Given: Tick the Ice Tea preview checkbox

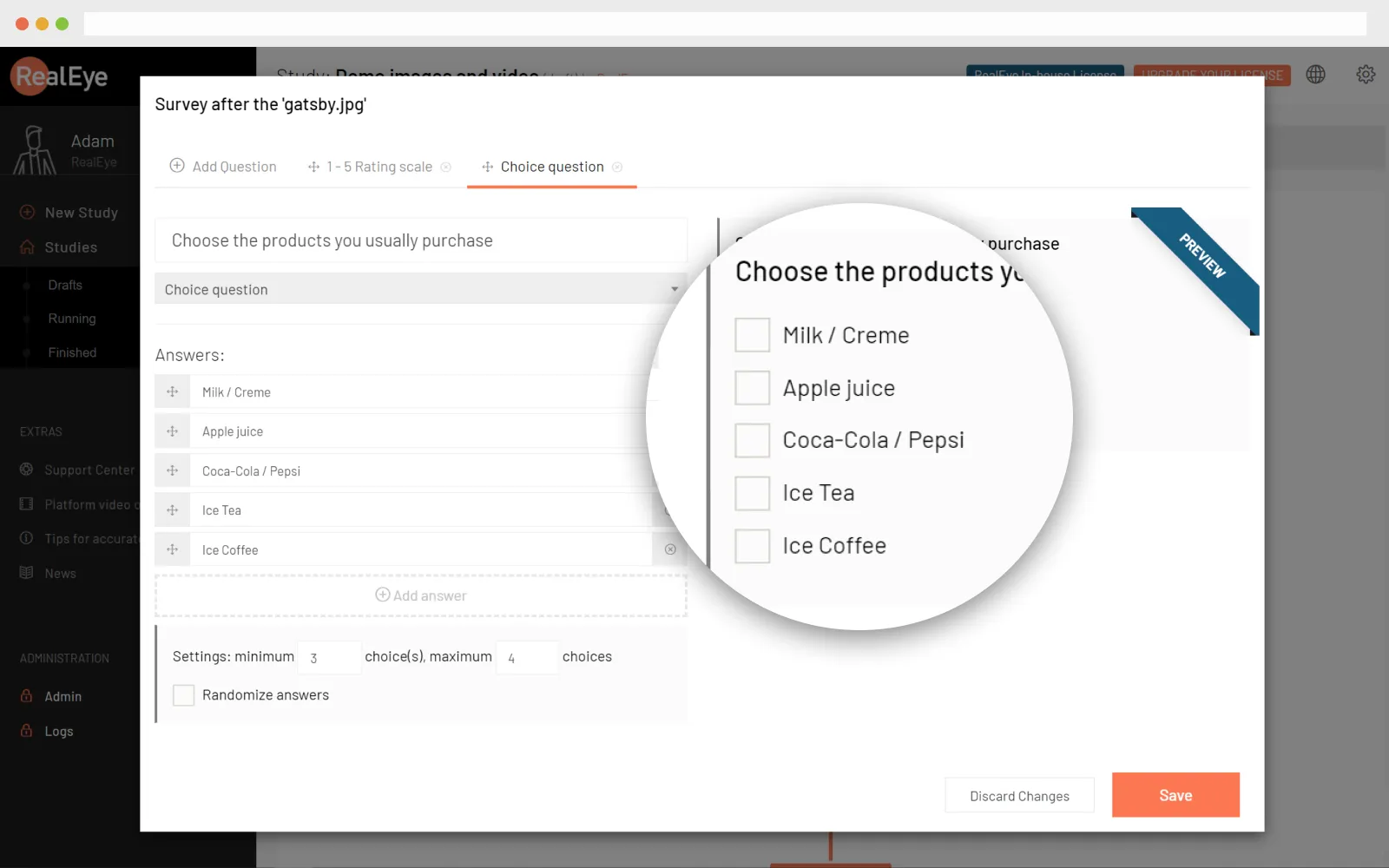Looking at the screenshot, I should tap(752, 493).
